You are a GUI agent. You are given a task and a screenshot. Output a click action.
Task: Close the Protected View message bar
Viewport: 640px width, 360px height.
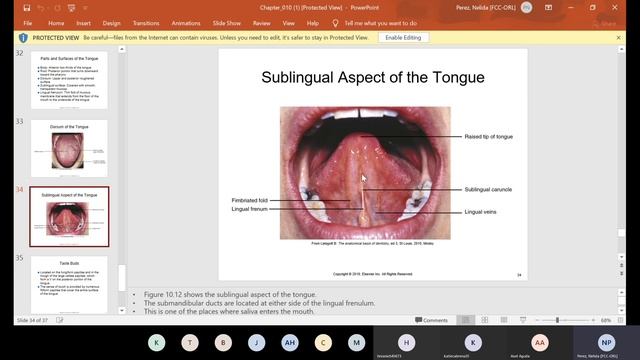pyautogui.click(x=618, y=38)
